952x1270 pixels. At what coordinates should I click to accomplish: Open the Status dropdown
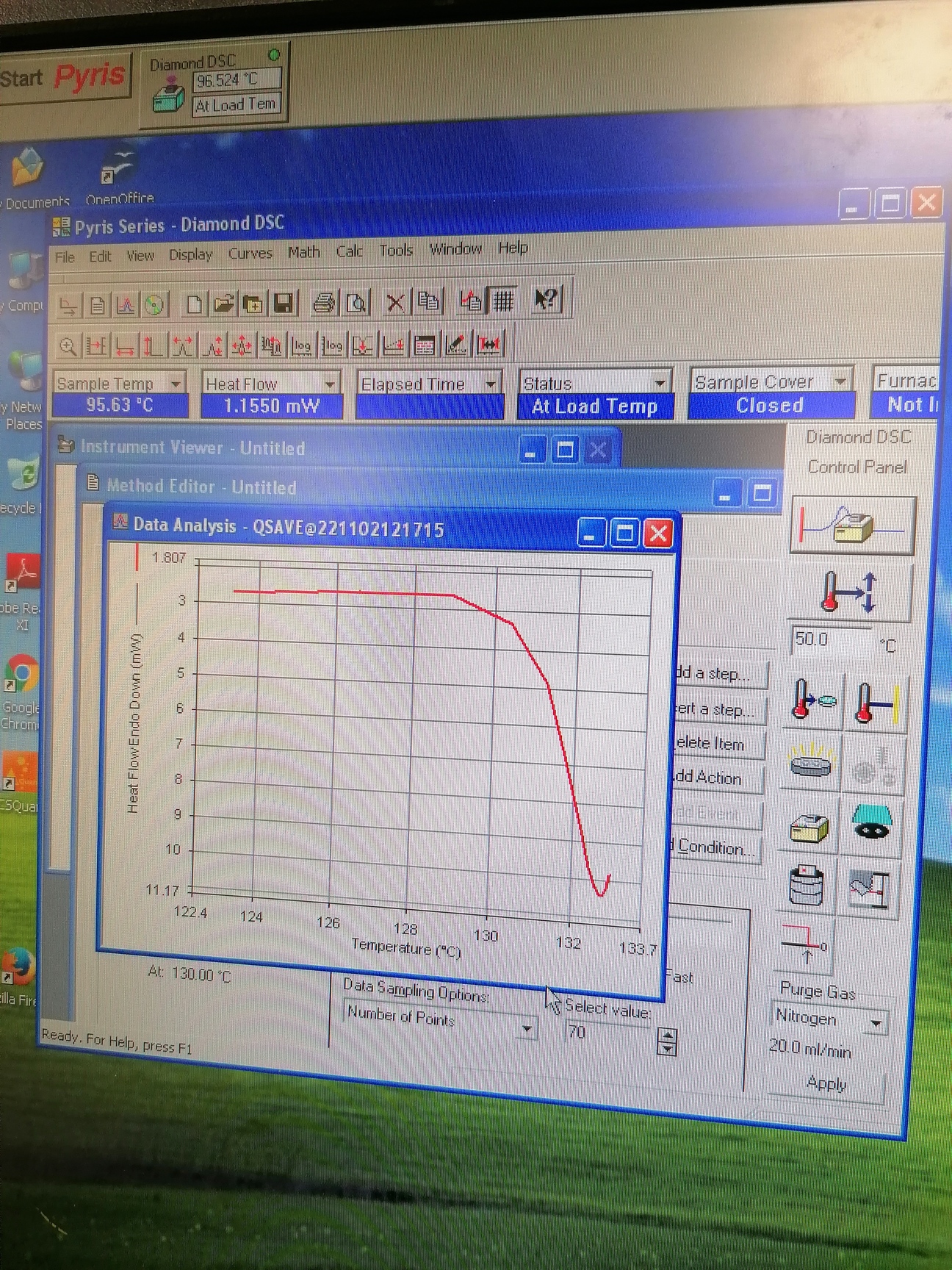point(660,381)
